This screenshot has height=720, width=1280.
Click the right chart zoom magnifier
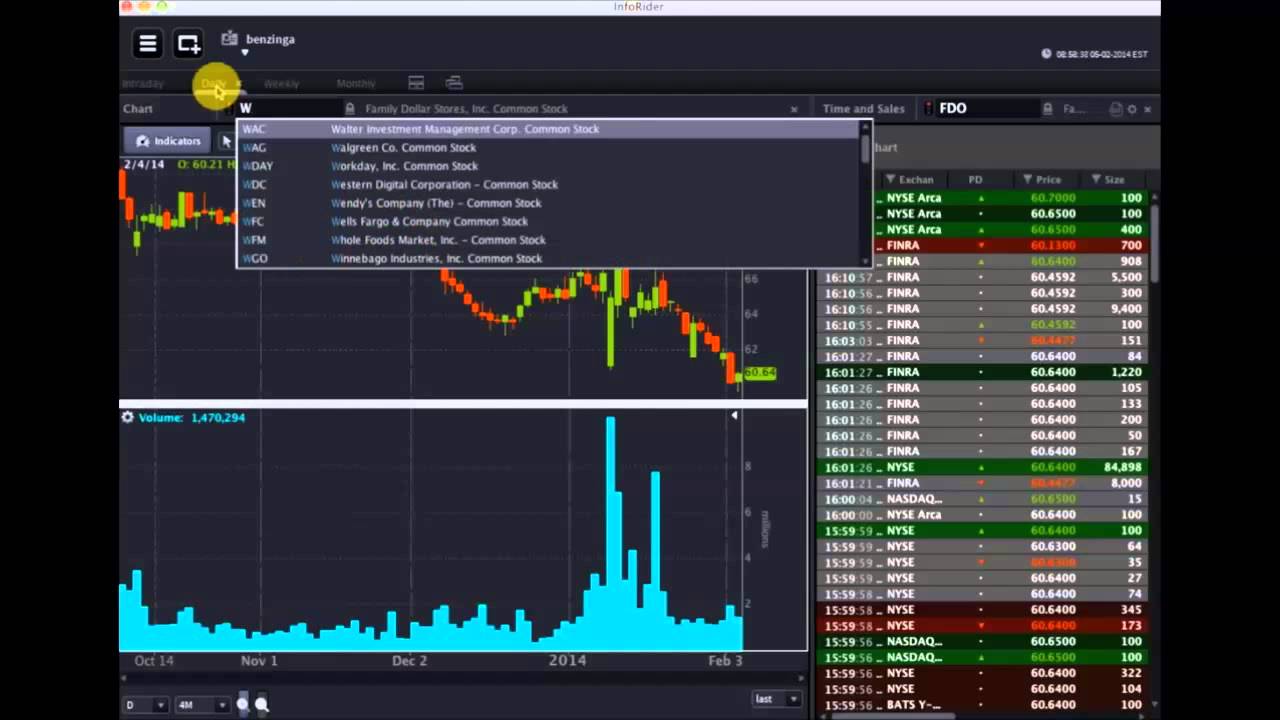262,705
